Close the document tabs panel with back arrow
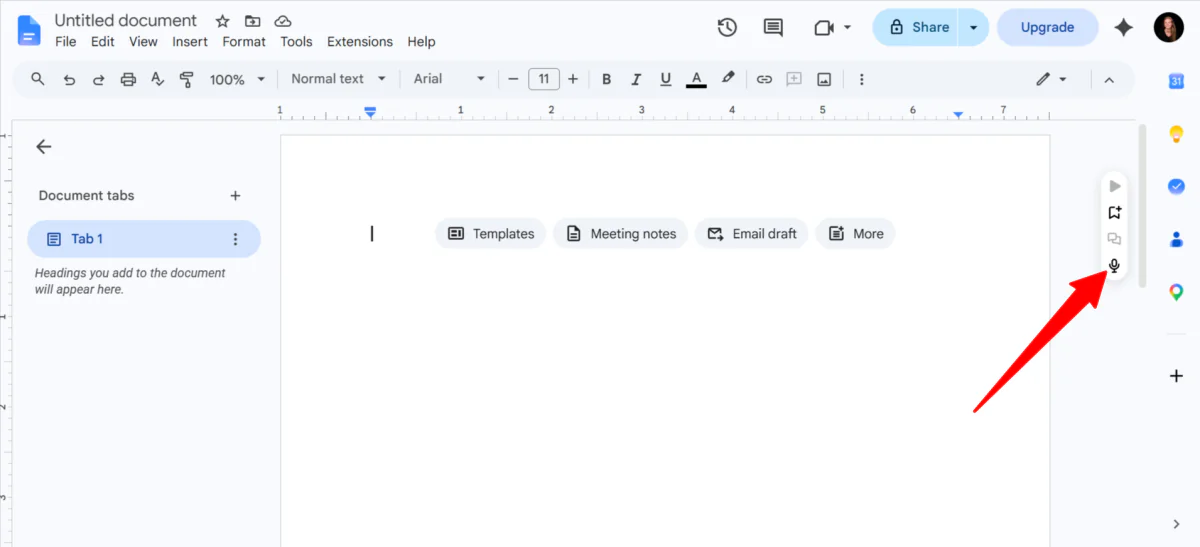 point(43,147)
